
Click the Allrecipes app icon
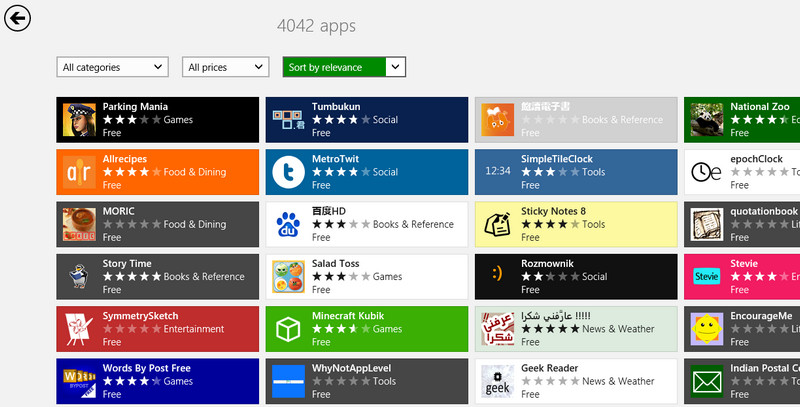tap(78, 172)
